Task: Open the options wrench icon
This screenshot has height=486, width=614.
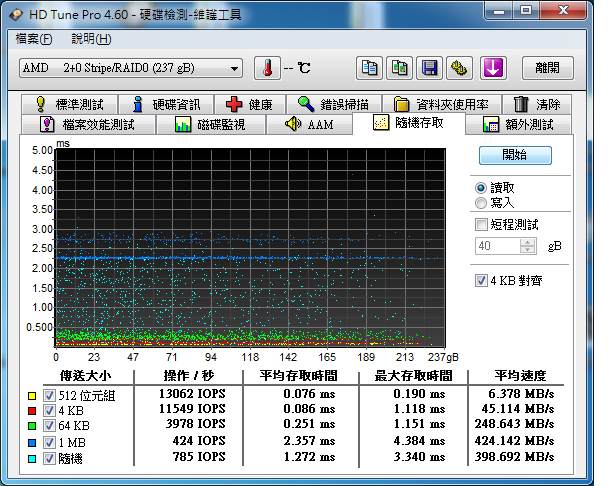Action: 459,68
